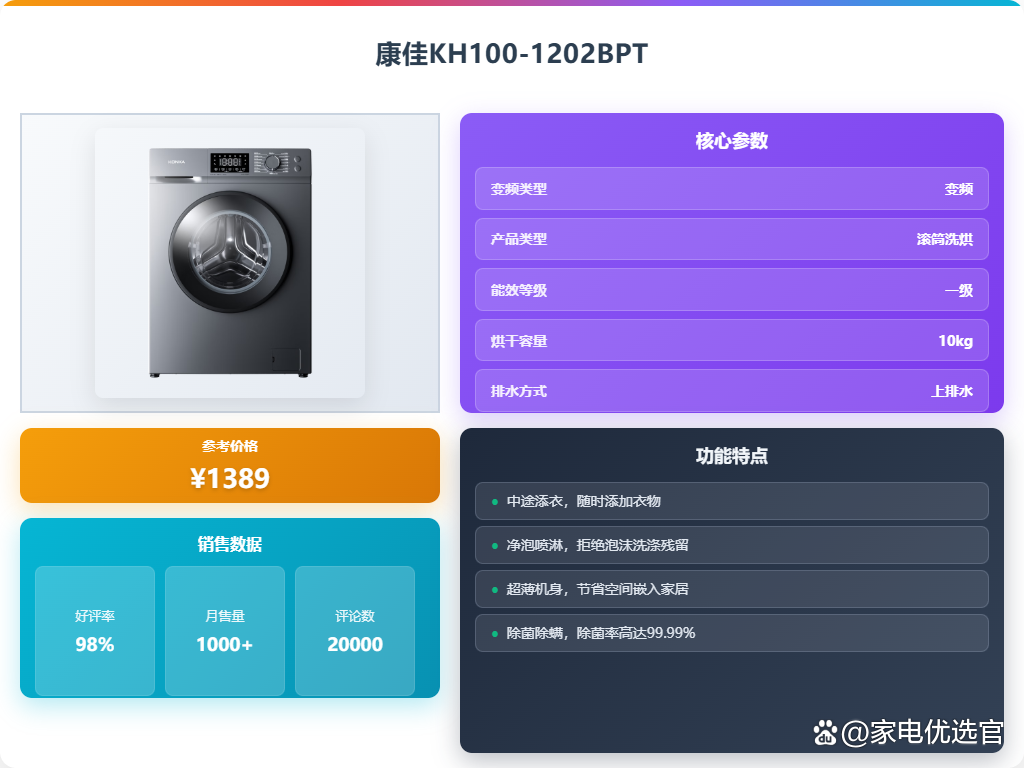Click the 功能特点 section heading
This screenshot has width=1024, height=768.
(731, 456)
